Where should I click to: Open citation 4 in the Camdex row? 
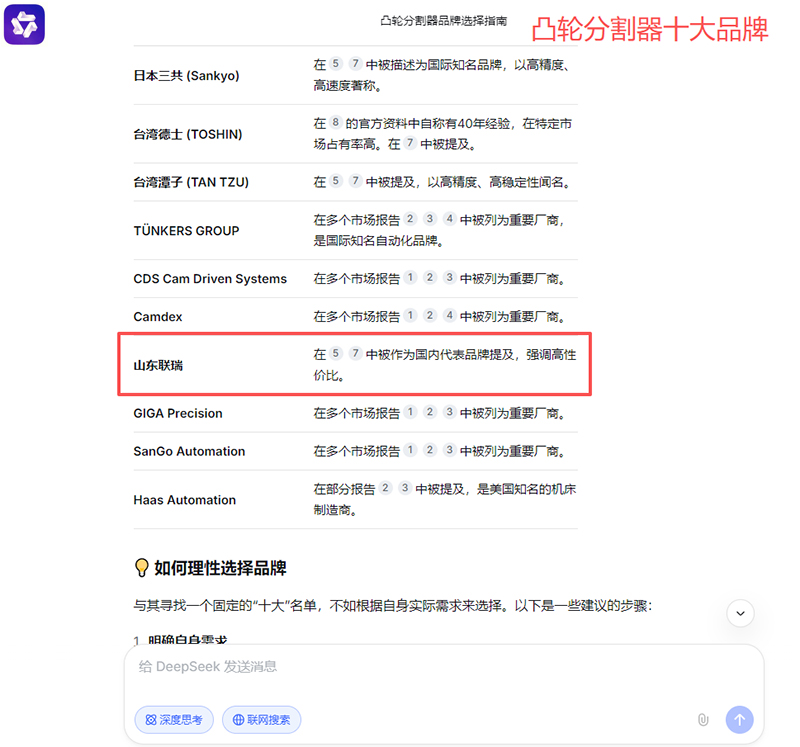[x=450, y=316]
